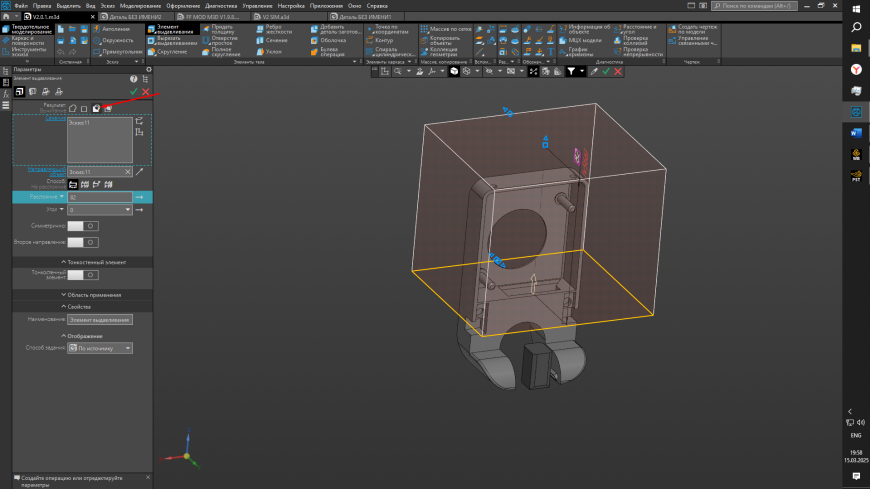Click Булева операция tool

coord(328,52)
